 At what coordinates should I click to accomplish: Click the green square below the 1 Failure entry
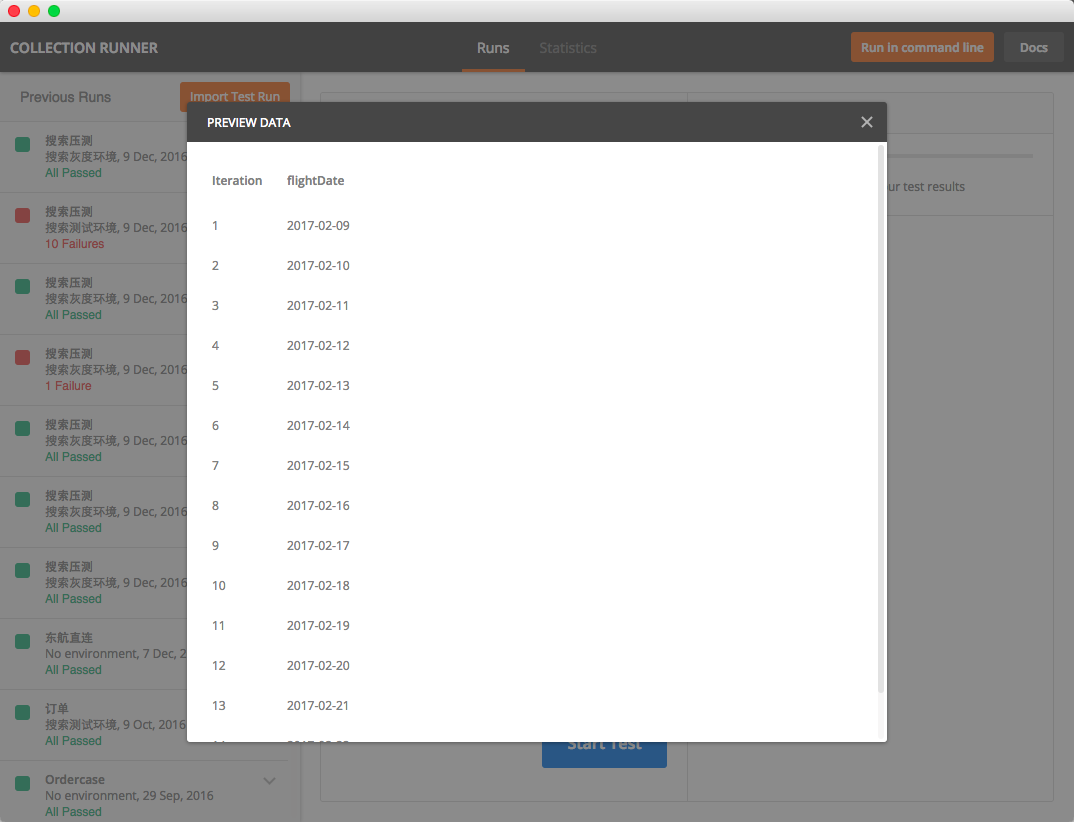[22, 428]
